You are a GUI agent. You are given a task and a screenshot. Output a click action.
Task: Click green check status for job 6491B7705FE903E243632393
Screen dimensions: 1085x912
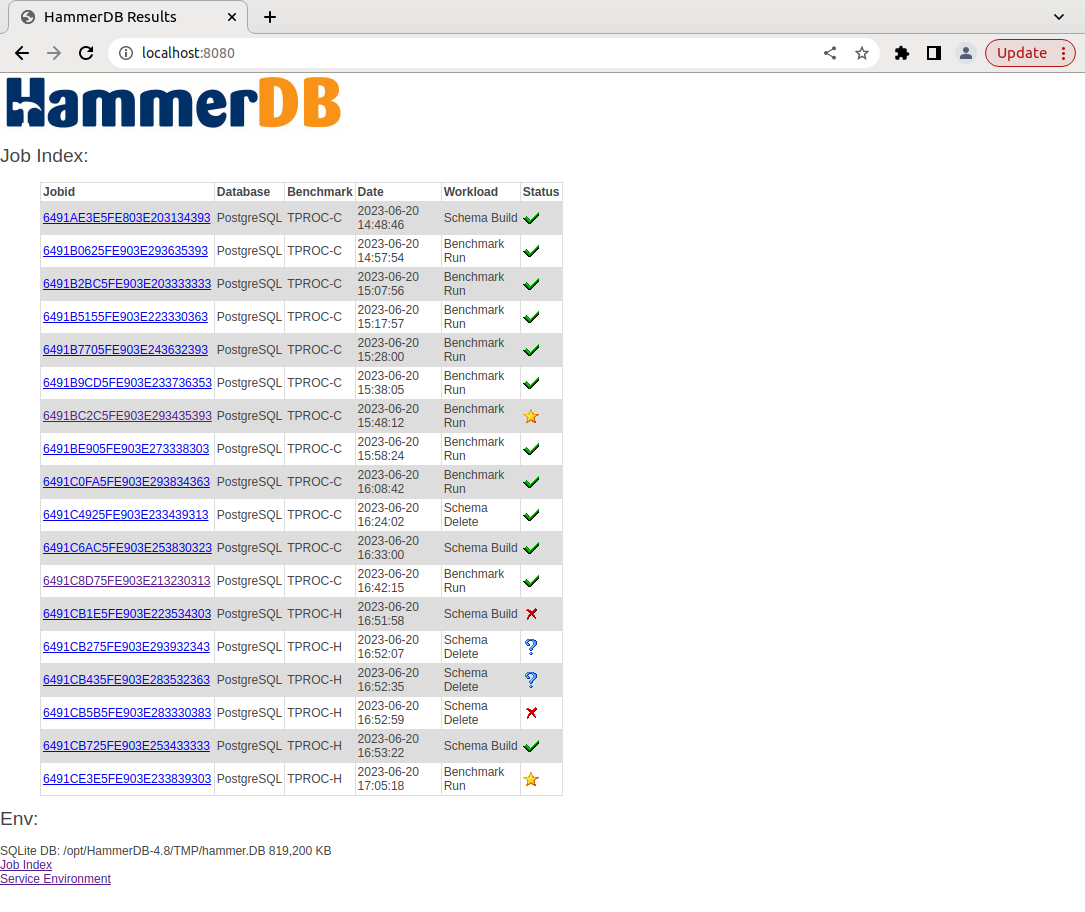click(x=531, y=350)
